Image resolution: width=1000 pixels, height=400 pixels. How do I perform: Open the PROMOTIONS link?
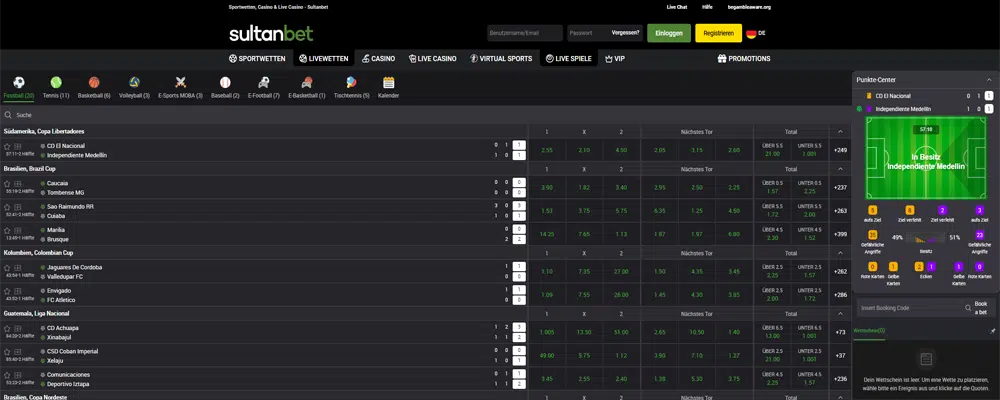(x=744, y=59)
